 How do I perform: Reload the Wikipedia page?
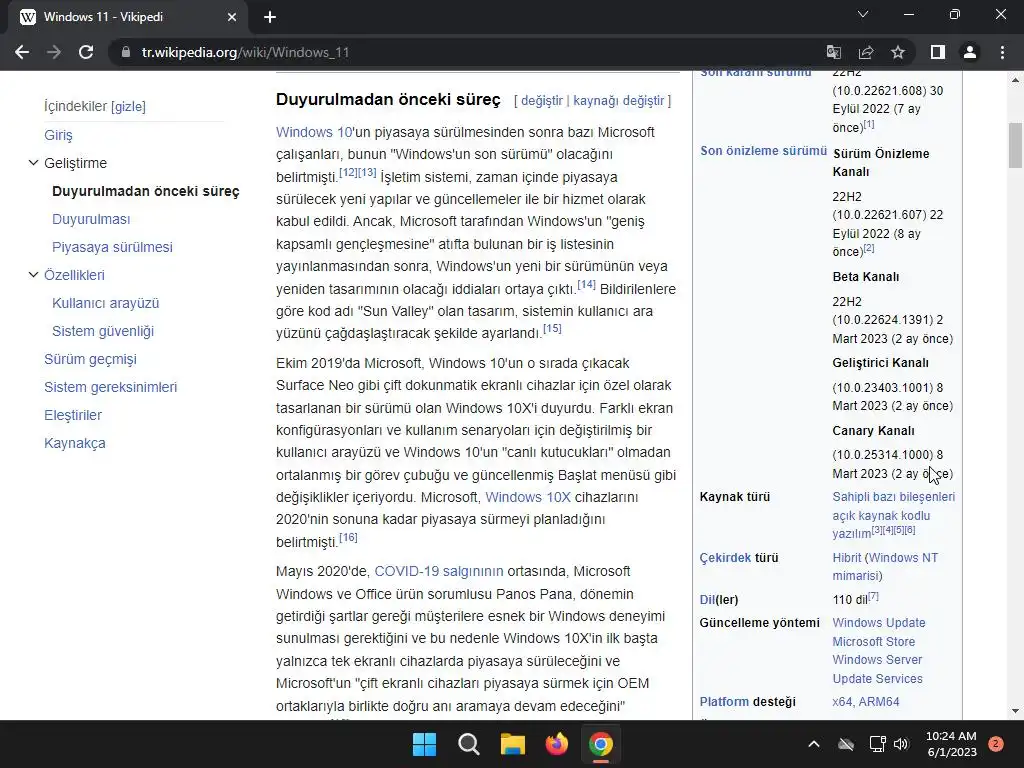(x=86, y=52)
